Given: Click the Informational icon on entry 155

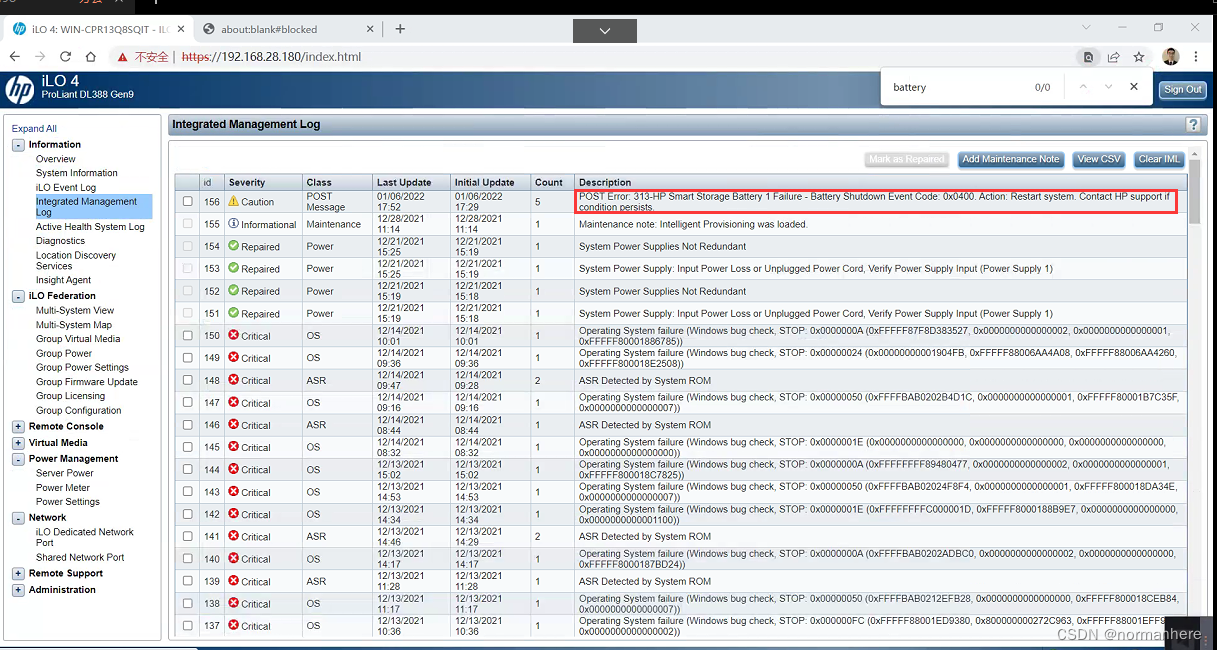Looking at the screenshot, I should click(233, 224).
